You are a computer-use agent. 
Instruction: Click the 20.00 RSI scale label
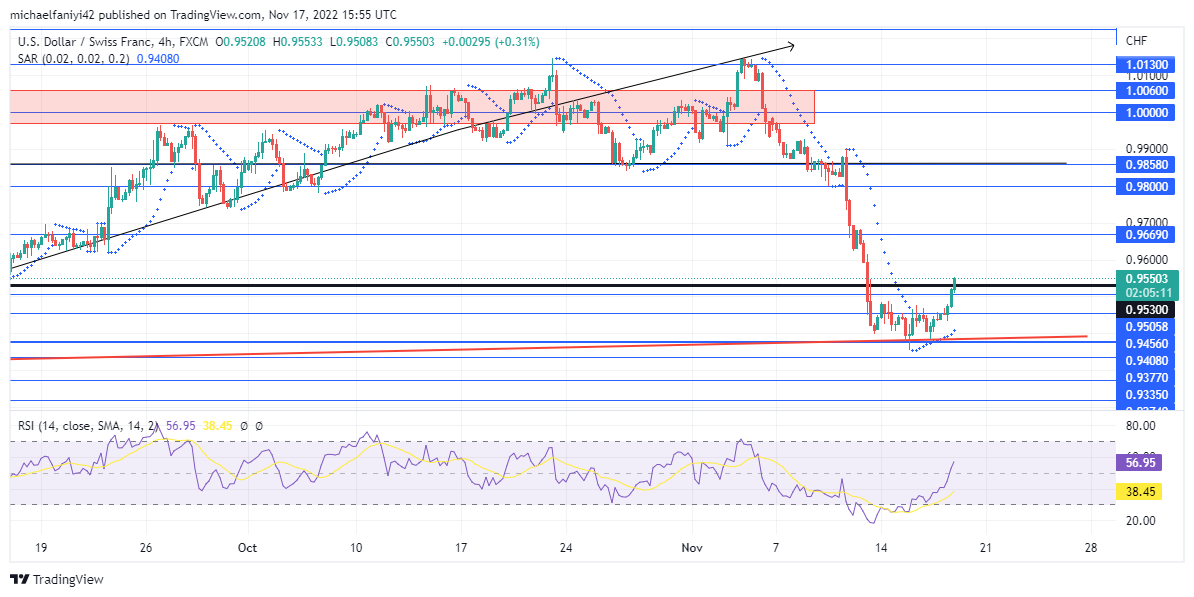[1139, 521]
